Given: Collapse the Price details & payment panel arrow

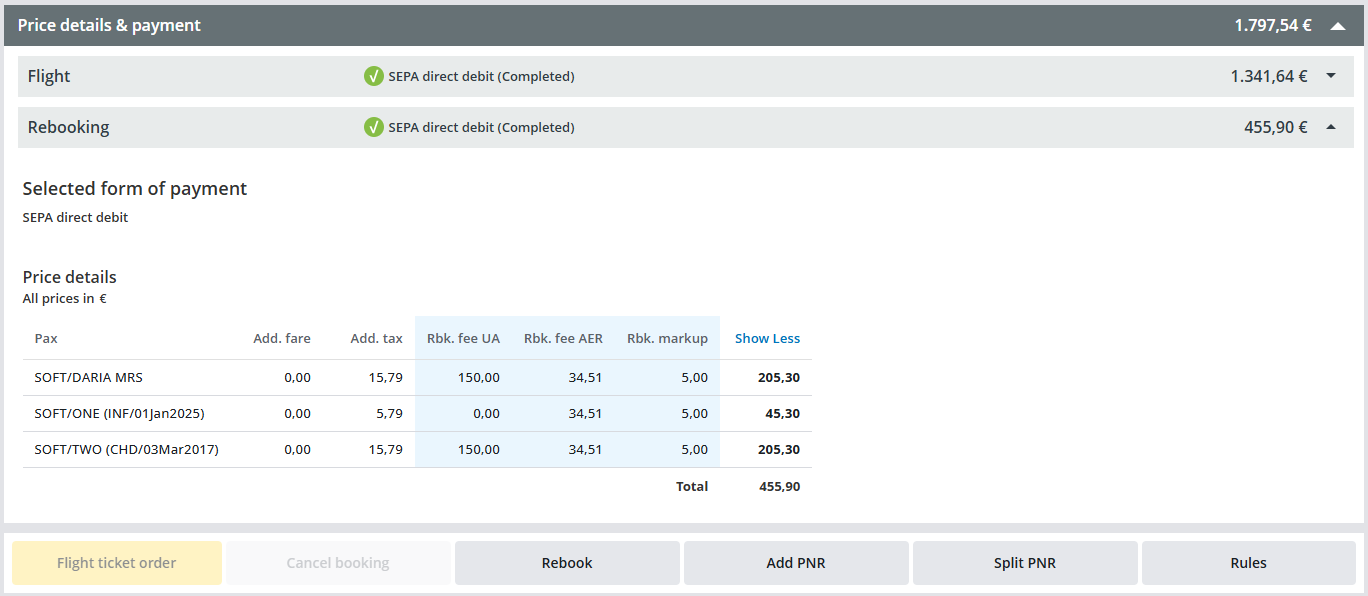Looking at the screenshot, I should pyautogui.click(x=1338, y=26).
